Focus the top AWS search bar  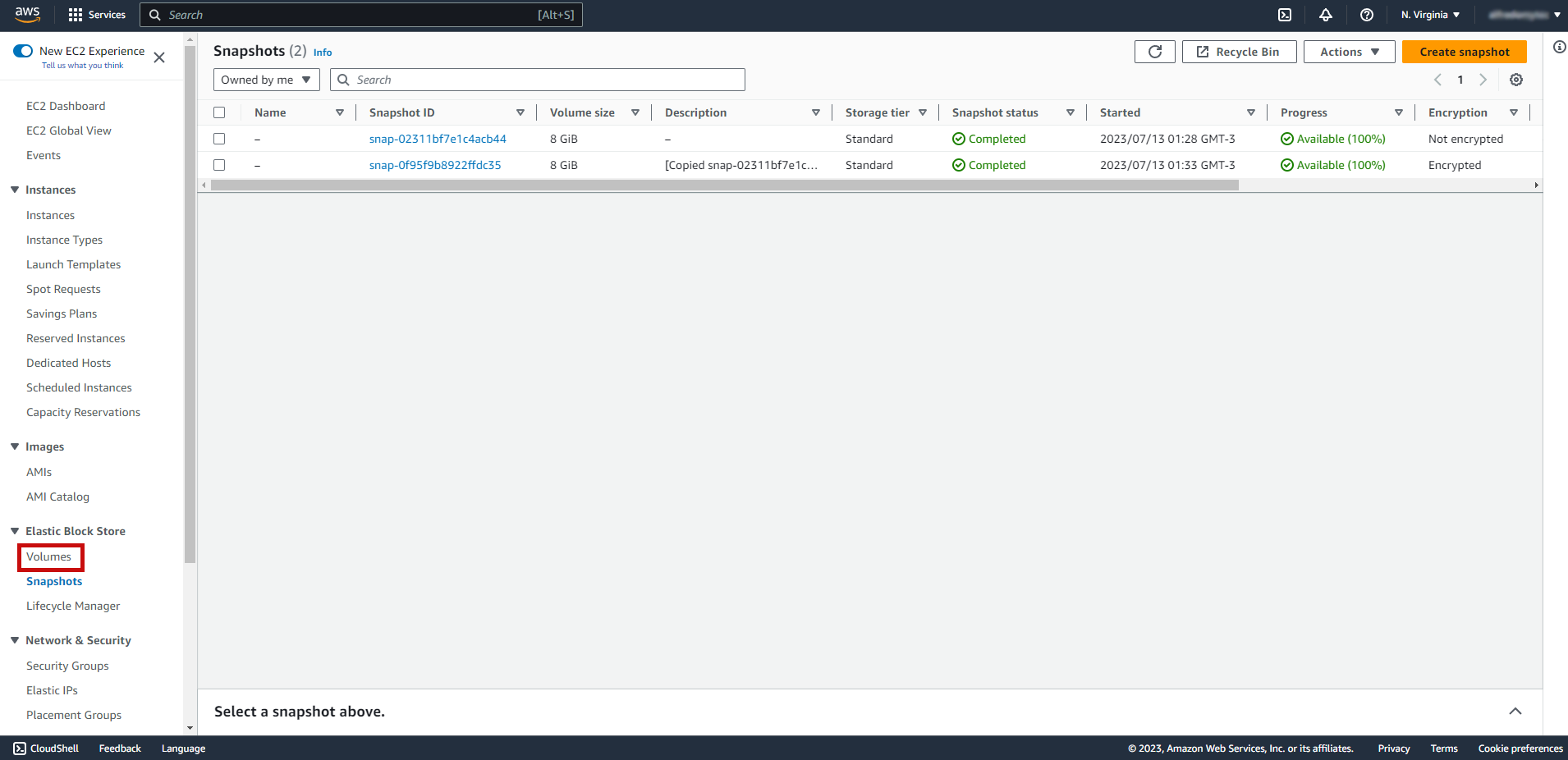[x=361, y=15]
